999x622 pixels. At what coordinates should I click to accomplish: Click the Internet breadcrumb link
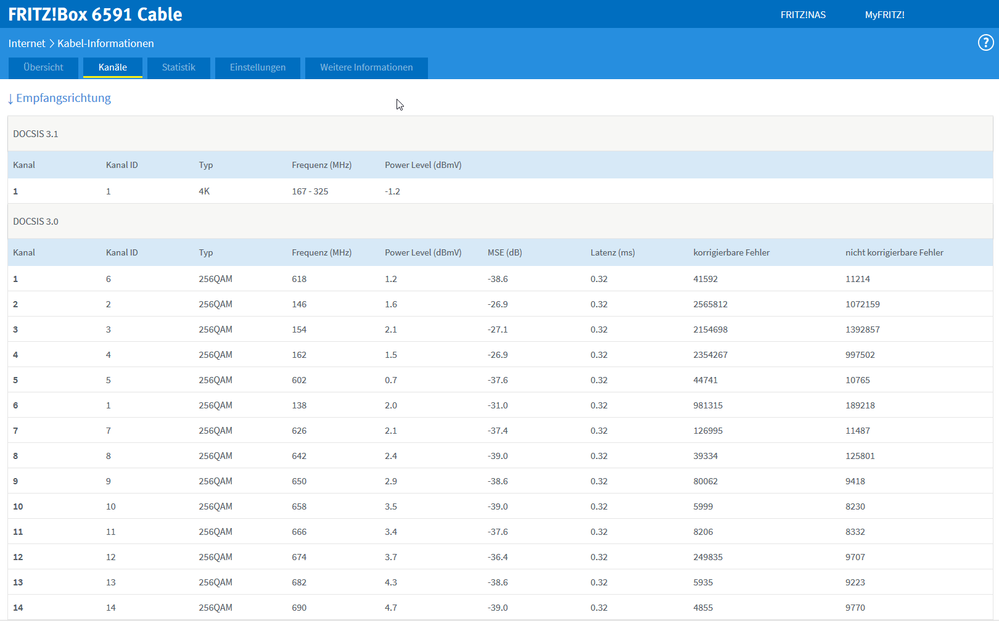[x=26, y=44]
